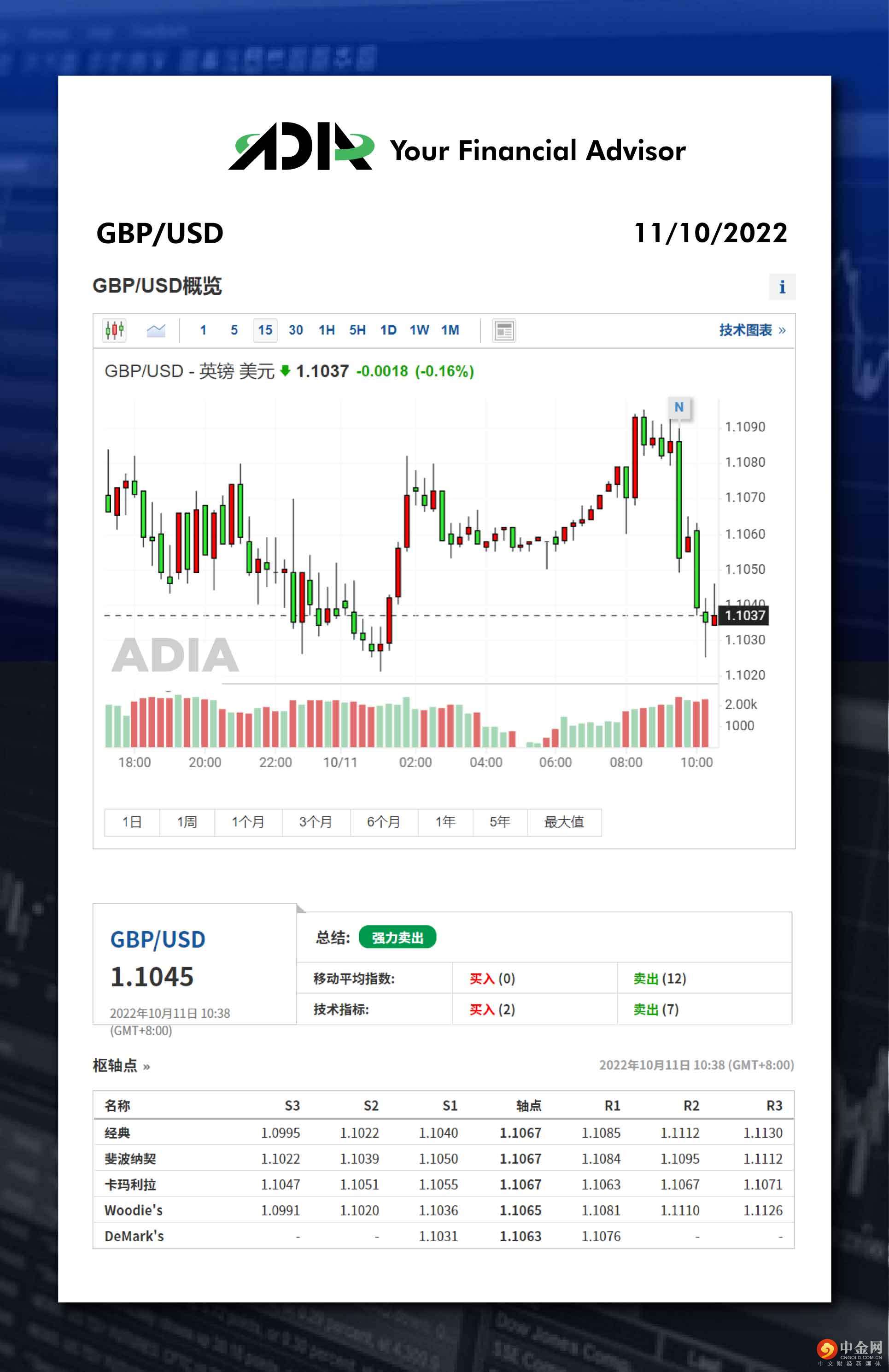This screenshot has width=889, height=1372.
Task: Choose the 1W interval option
Action: coord(419,330)
